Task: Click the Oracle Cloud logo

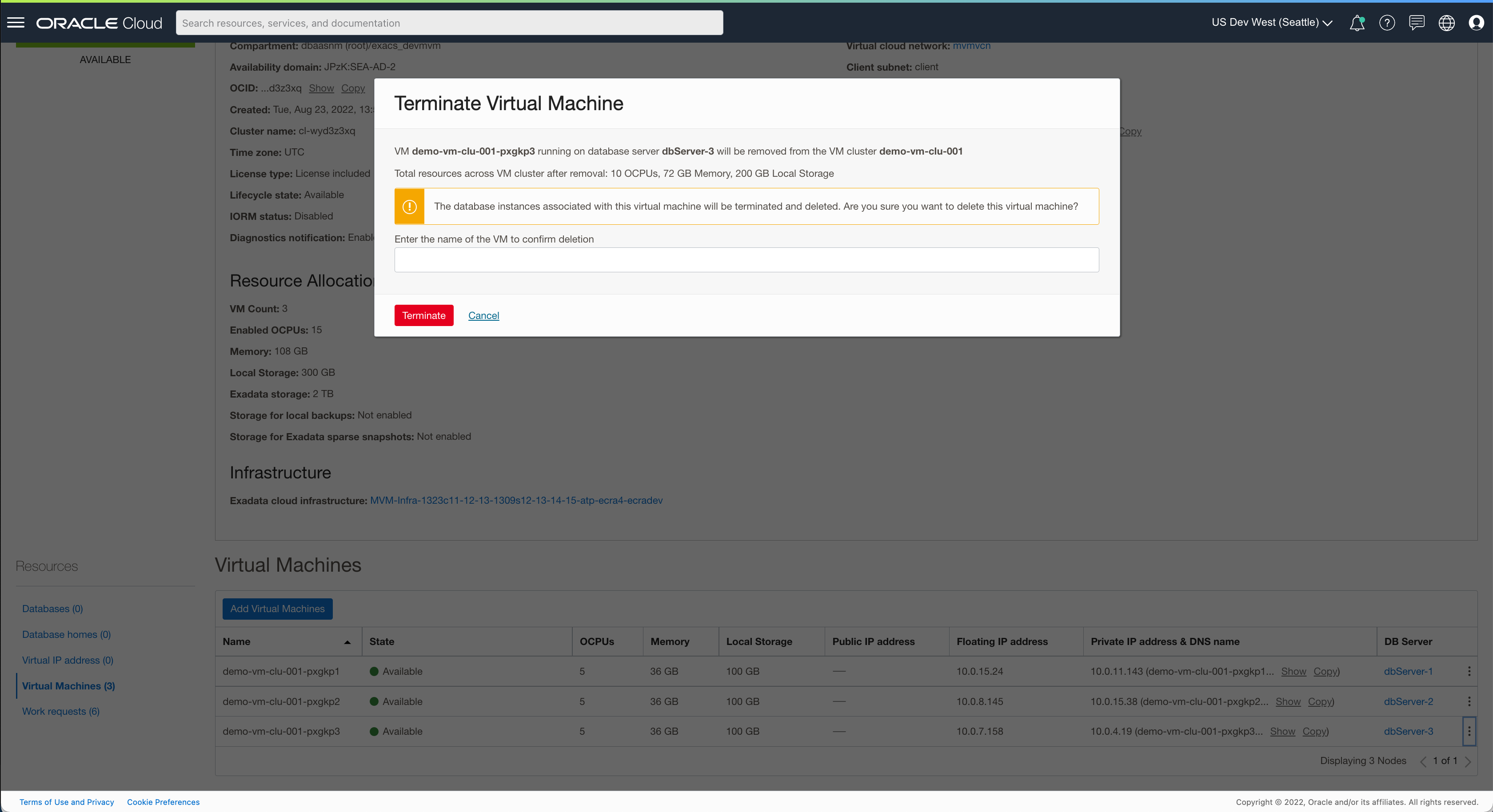Action: (x=99, y=23)
